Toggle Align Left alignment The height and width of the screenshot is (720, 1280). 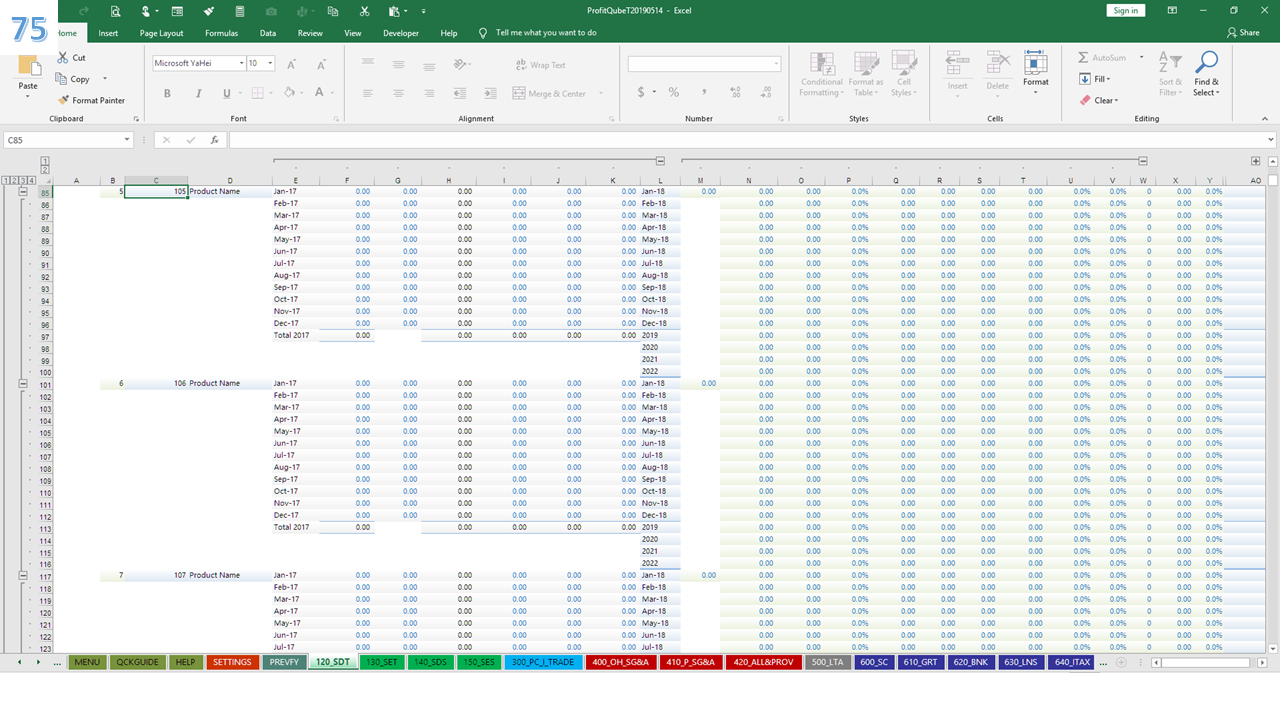pyautogui.click(x=368, y=93)
